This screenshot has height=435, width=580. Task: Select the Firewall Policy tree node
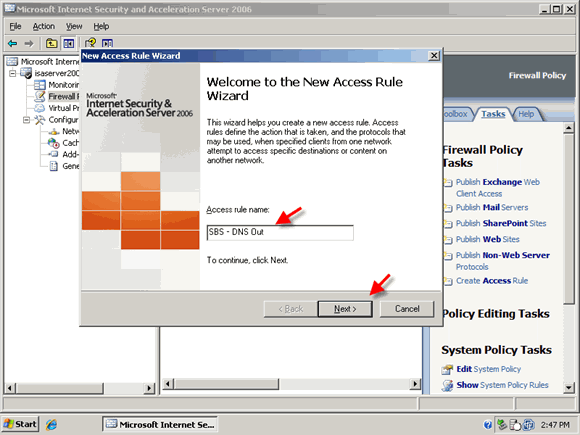click(64, 97)
